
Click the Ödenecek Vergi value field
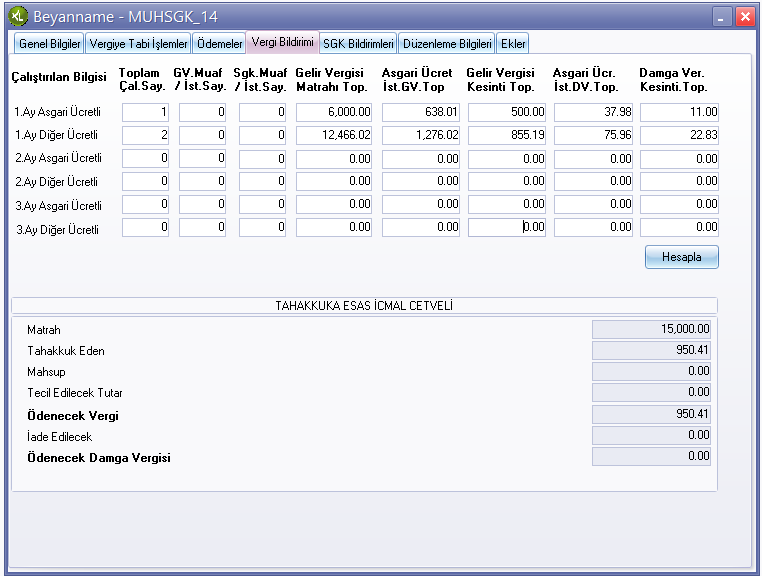651,414
